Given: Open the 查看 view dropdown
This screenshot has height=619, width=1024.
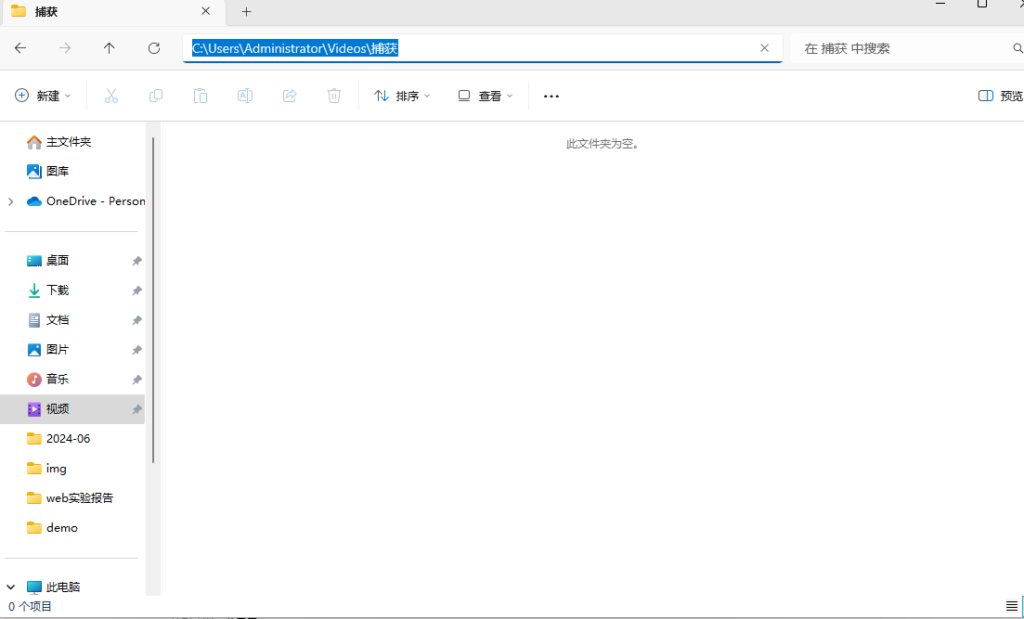Looking at the screenshot, I should [x=485, y=96].
